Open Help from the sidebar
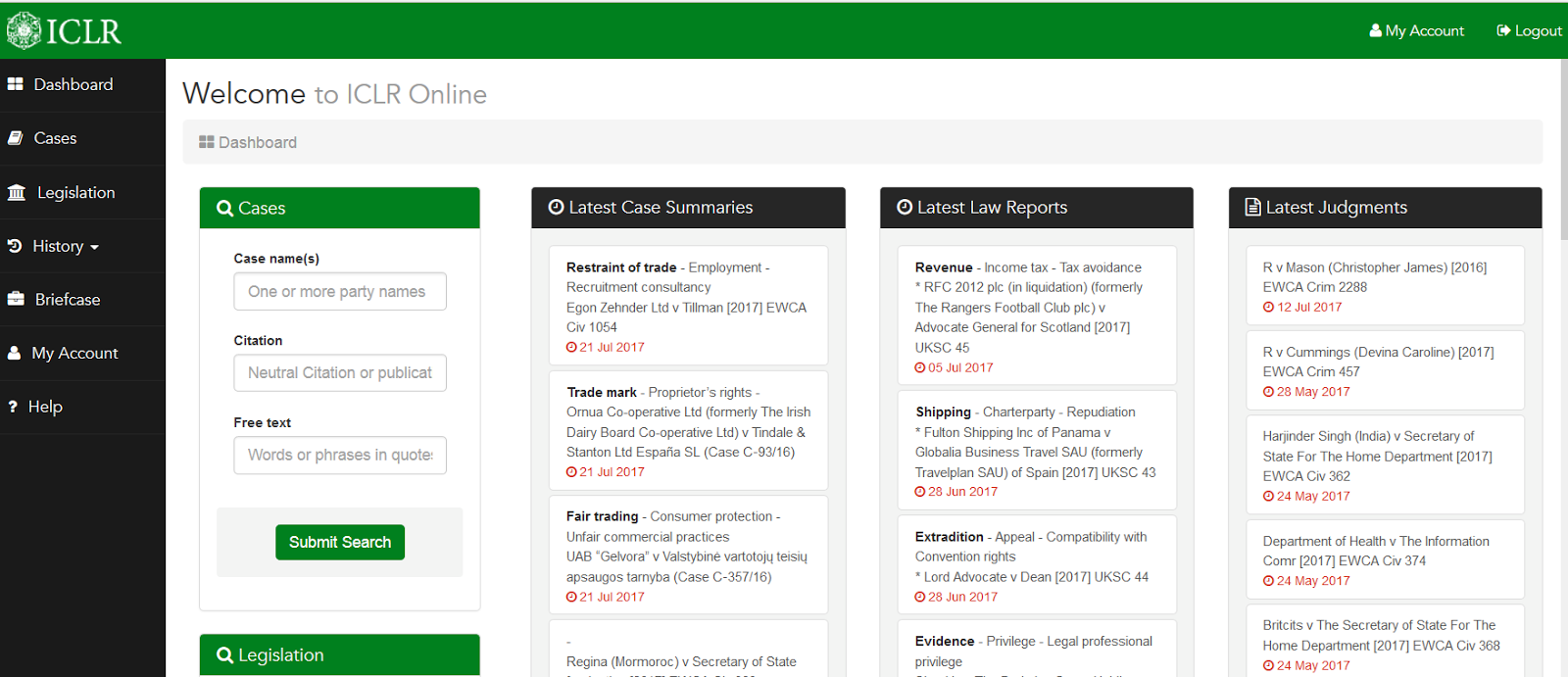Screen dimensions: 1568x677 point(82,407)
